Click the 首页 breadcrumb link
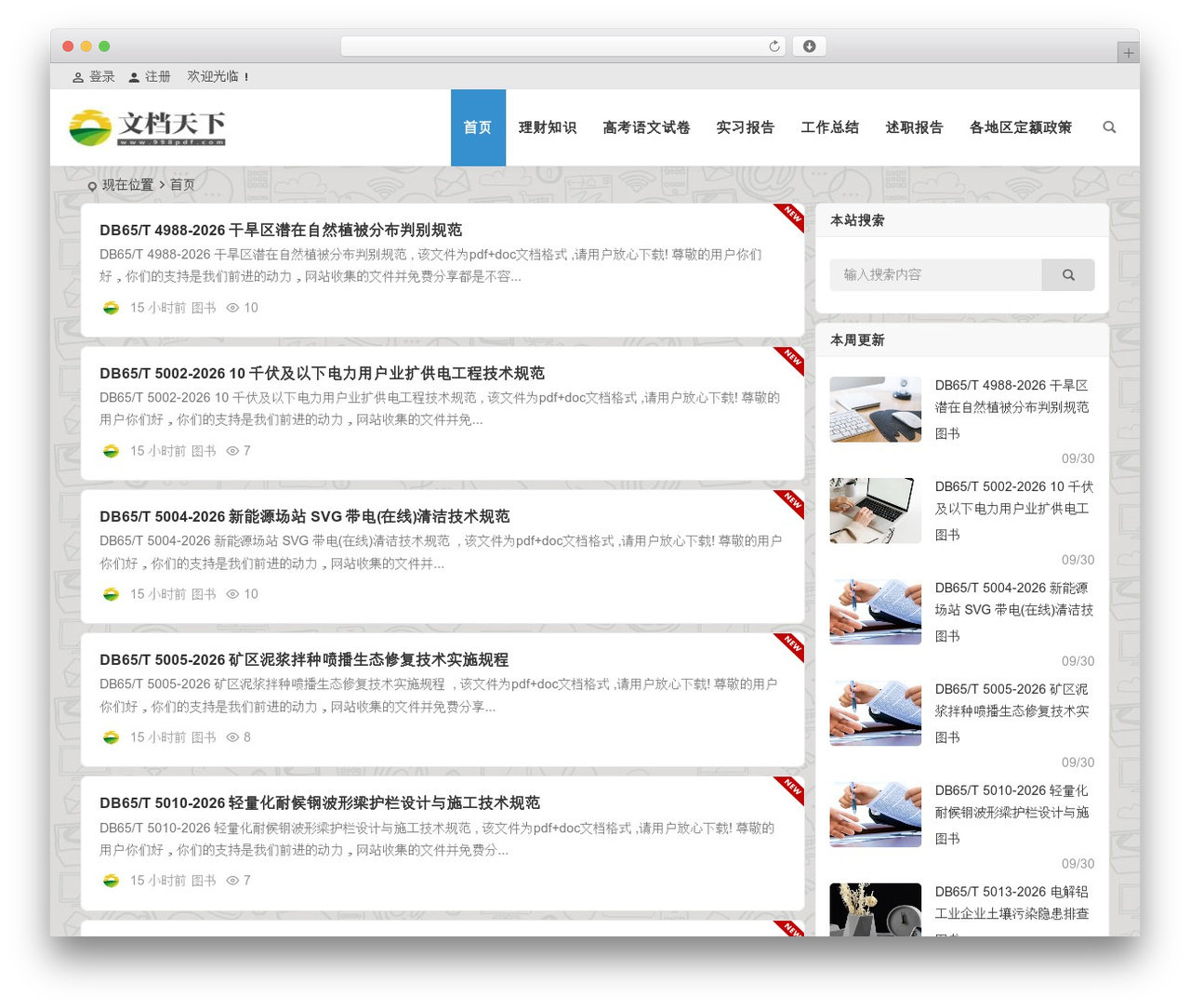This screenshot has height=1008, width=1190. 182,185
